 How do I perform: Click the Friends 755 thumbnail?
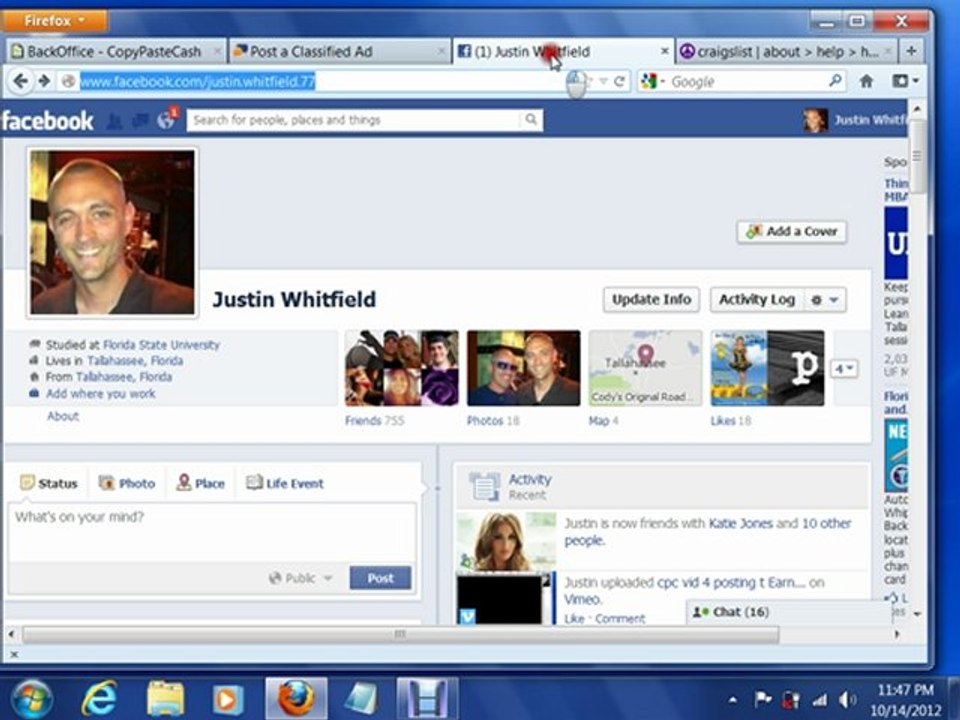[x=402, y=368]
